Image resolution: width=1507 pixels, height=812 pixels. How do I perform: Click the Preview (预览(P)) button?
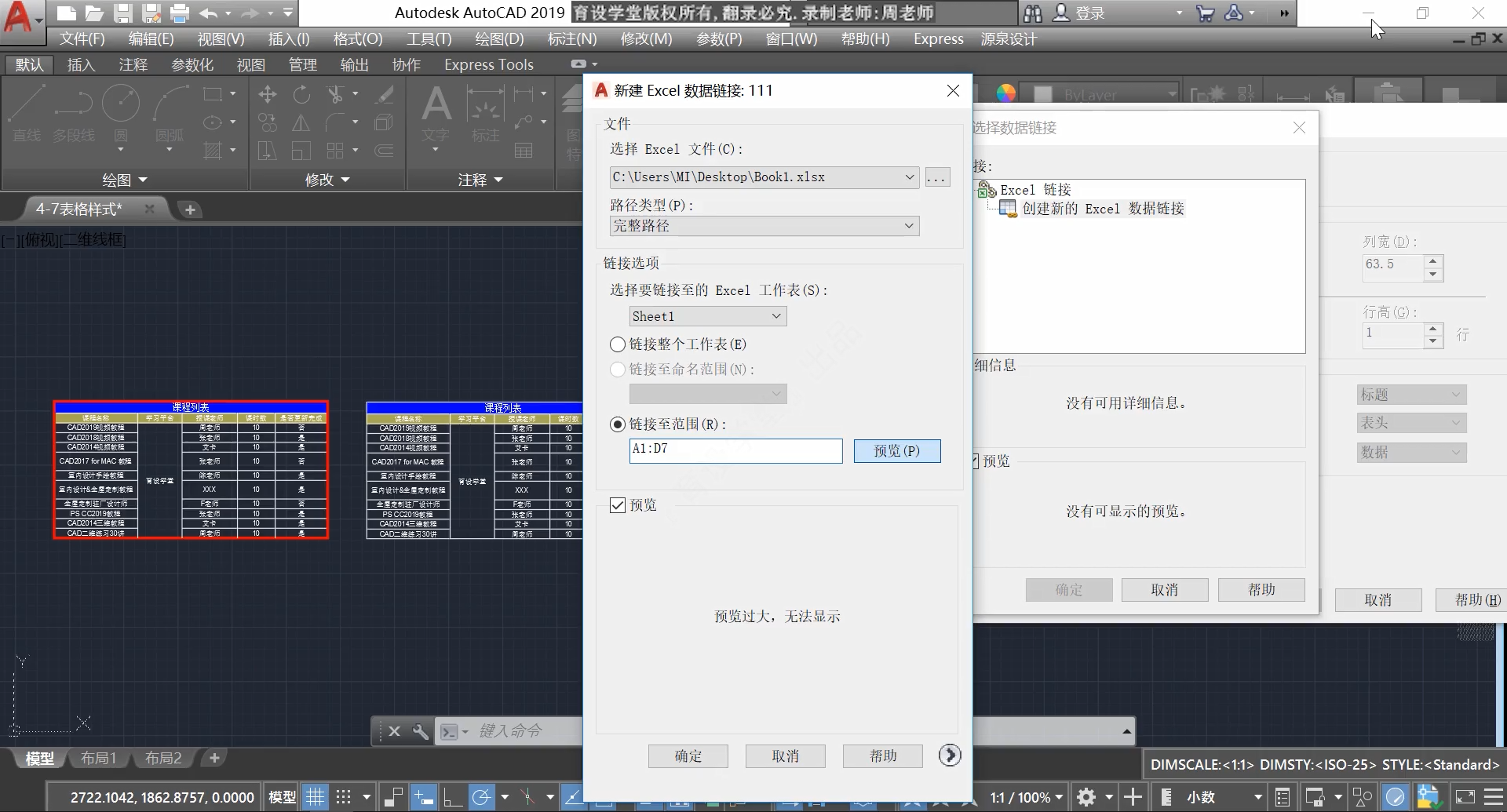pos(897,451)
